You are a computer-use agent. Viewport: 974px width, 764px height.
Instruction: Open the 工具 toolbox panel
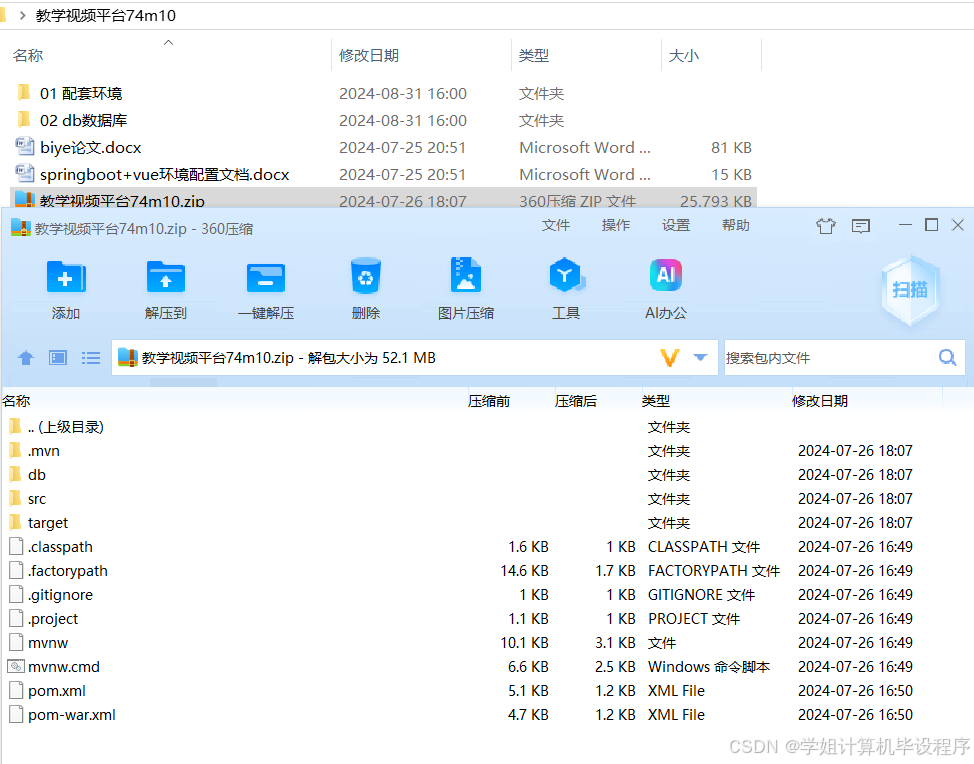tap(565, 289)
